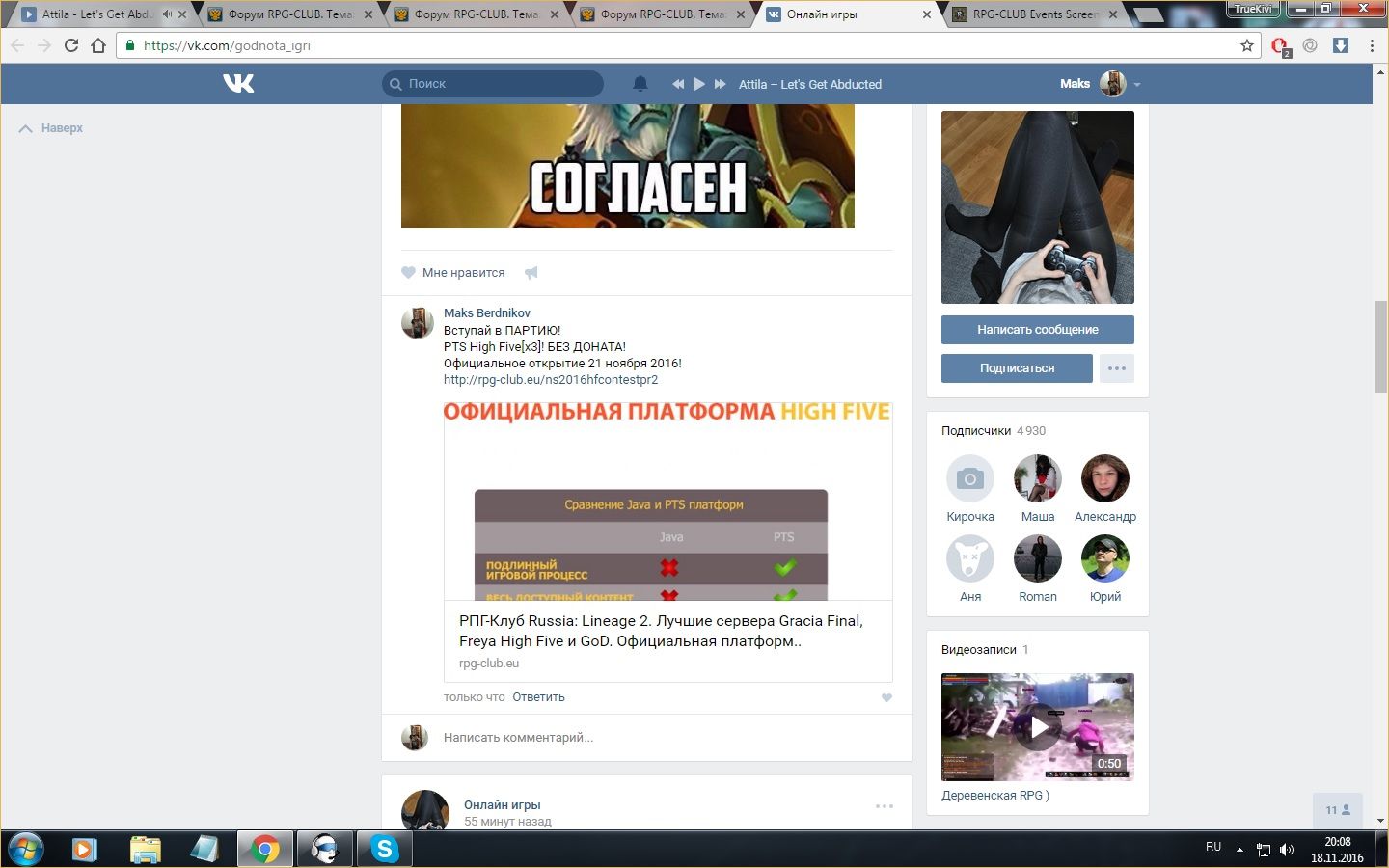1389x868 pixels.
Task: Mute audio on the Attila tab
Action: [167, 14]
